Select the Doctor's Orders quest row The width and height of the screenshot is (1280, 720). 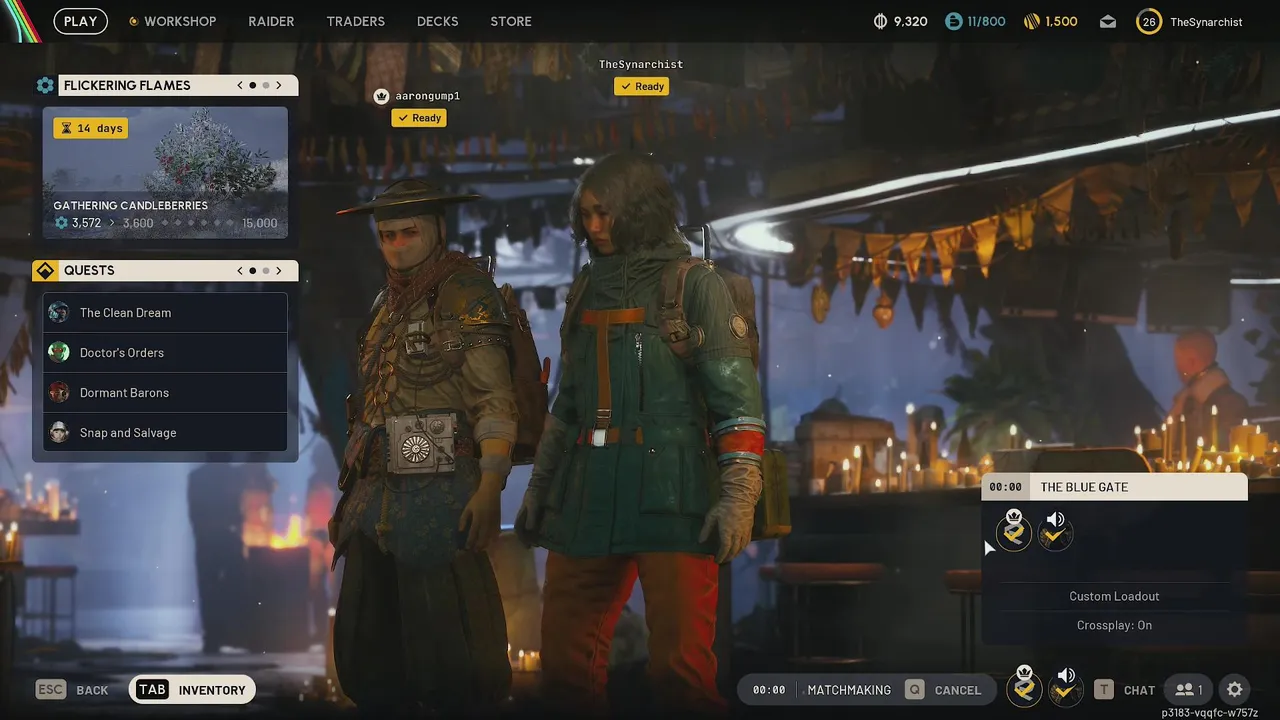165,353
